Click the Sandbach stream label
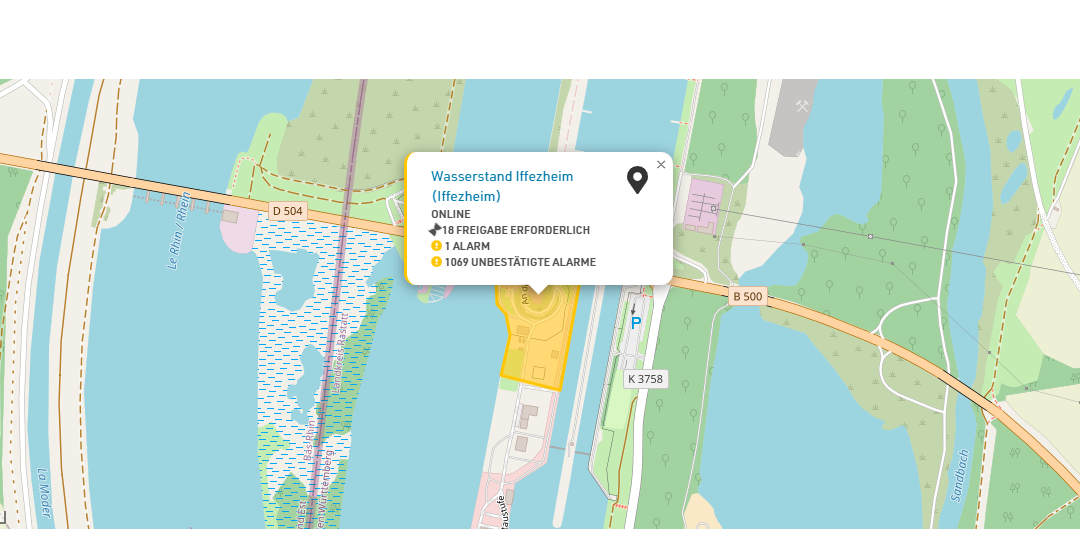 [x=963, y=474]
